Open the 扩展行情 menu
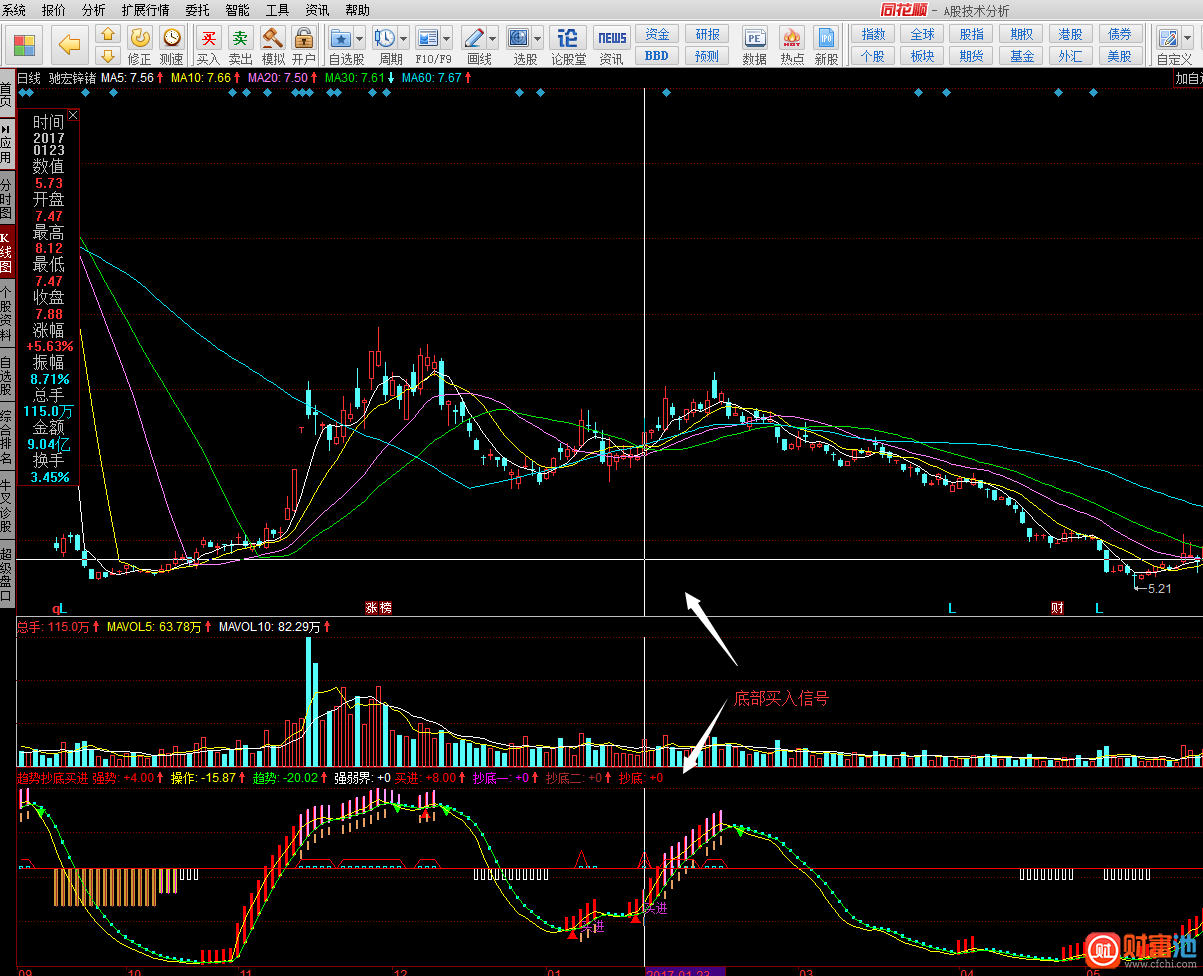 (145, 10)
